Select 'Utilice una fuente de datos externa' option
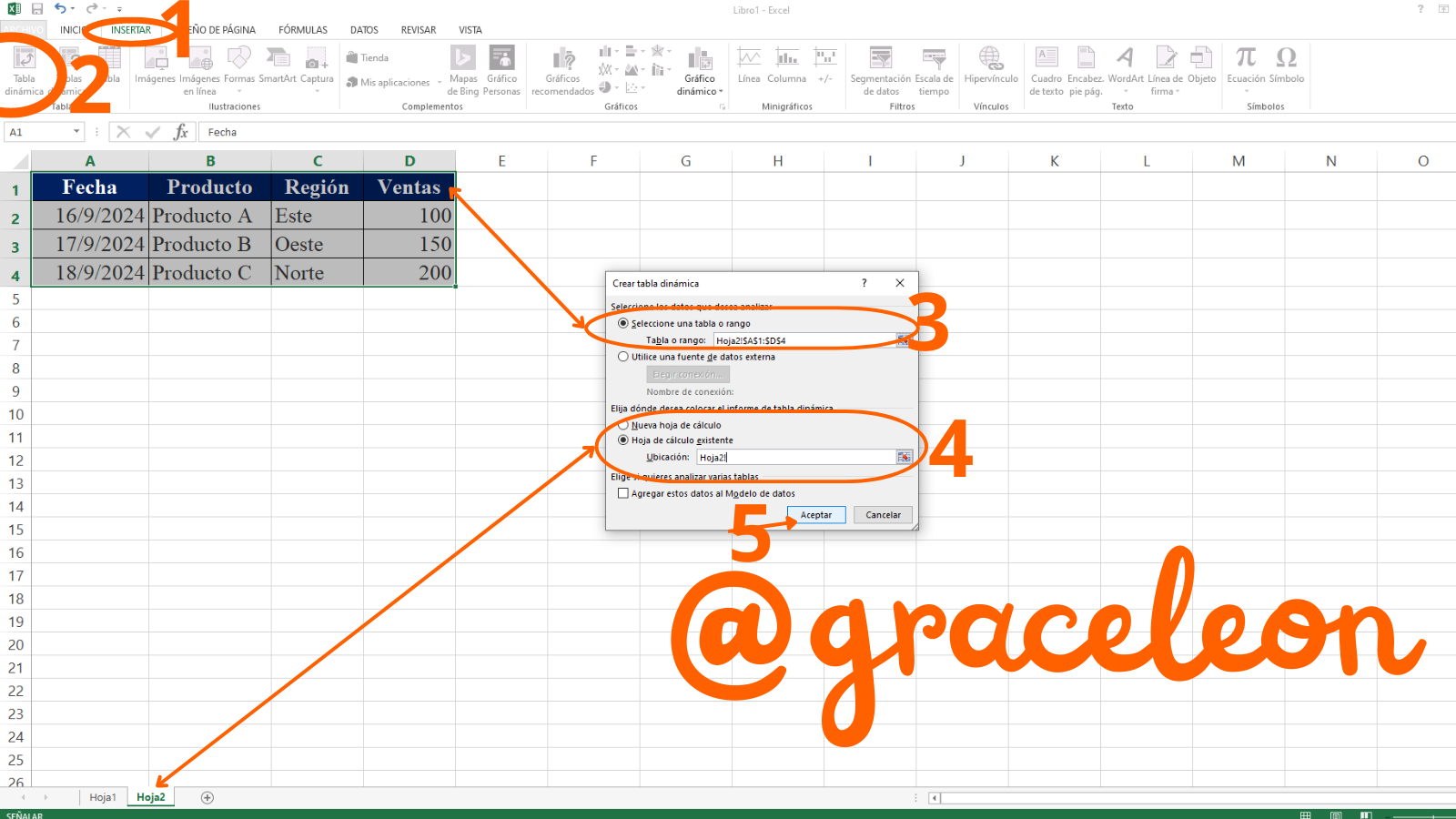 pos(623,357)
